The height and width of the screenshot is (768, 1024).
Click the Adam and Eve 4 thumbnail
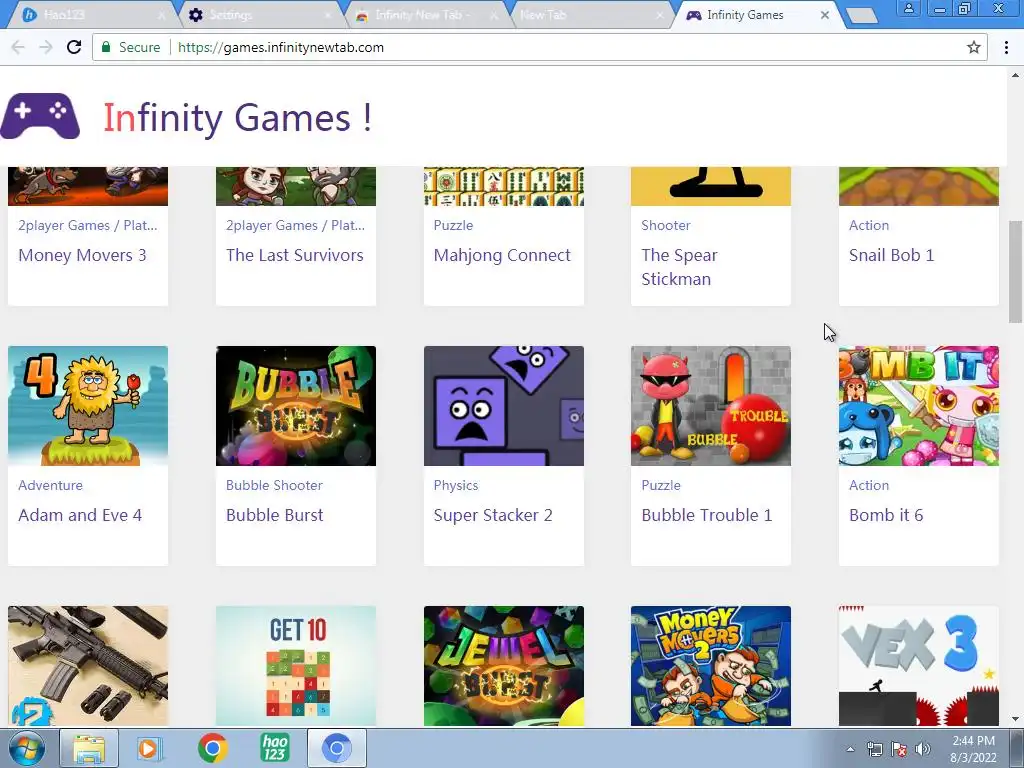point(88,406)
